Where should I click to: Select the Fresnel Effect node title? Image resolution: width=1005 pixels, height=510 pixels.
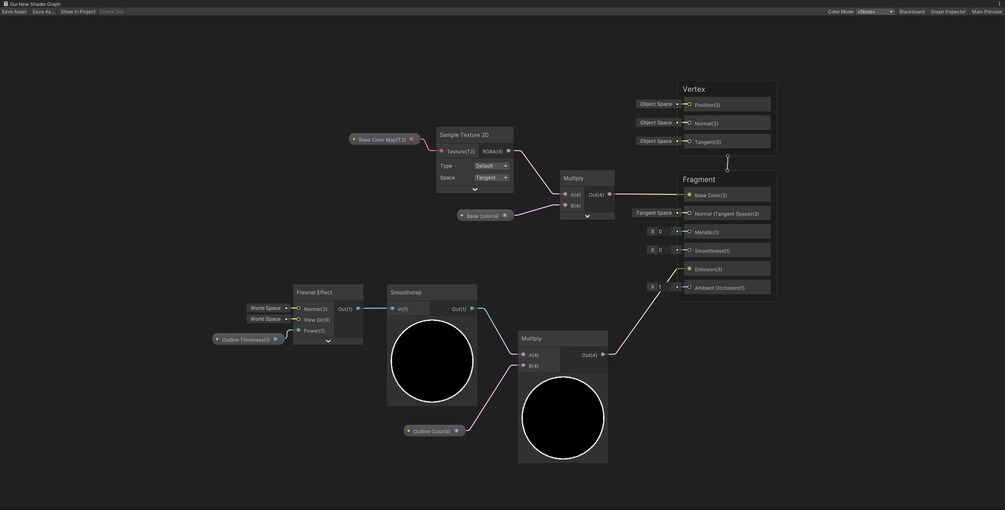[x=314, y=293]
